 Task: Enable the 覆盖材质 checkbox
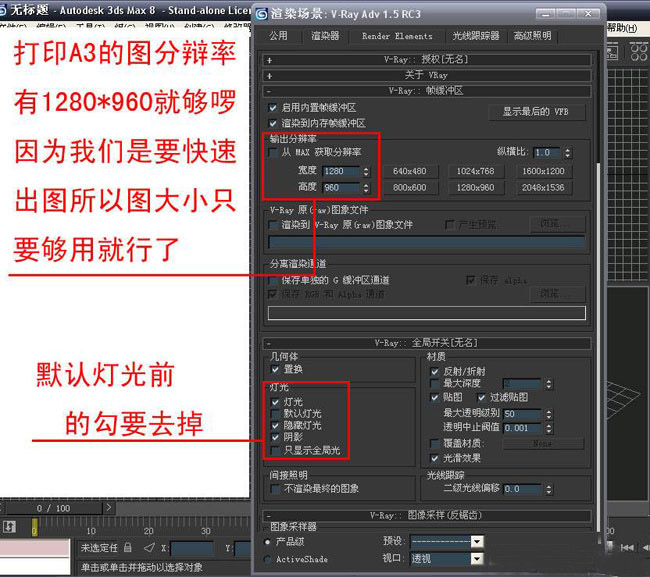pos(434,444)
